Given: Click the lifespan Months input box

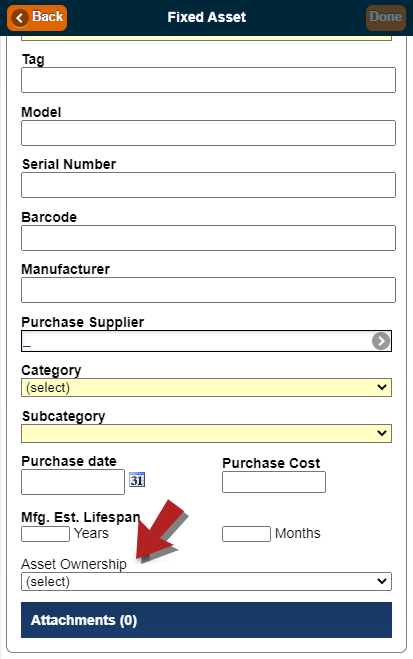Looking at the screenshot, I should 246,534.
